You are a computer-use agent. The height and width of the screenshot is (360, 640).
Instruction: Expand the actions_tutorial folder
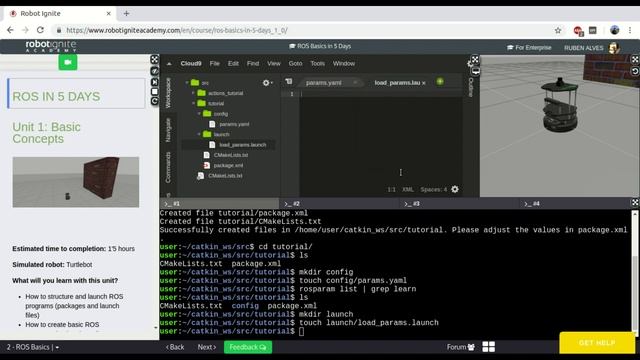point(193,93)
